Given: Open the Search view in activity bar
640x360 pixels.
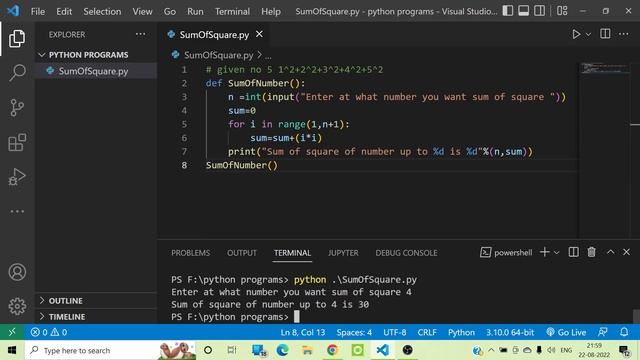Looking at the screenshot, I should click(17, 73).
